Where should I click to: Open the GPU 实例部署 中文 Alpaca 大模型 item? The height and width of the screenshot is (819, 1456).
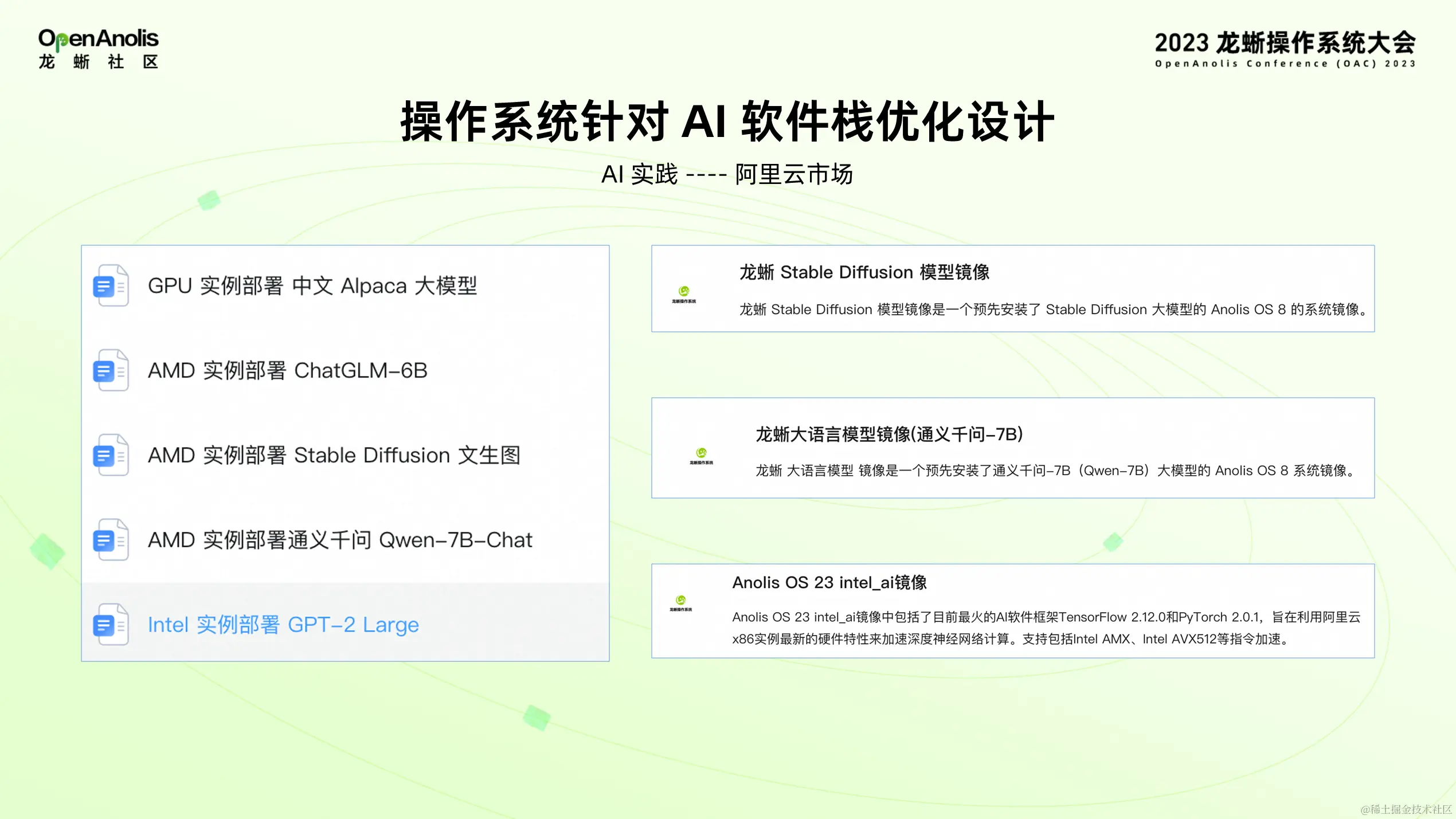pos(314,287)
